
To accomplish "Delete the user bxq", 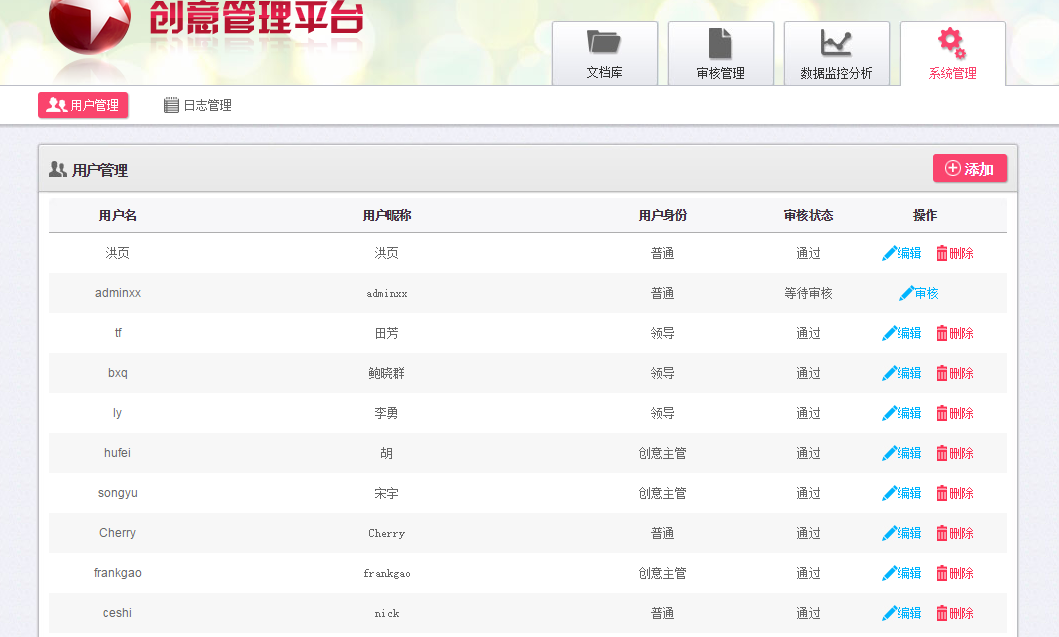I will point(955,373).
